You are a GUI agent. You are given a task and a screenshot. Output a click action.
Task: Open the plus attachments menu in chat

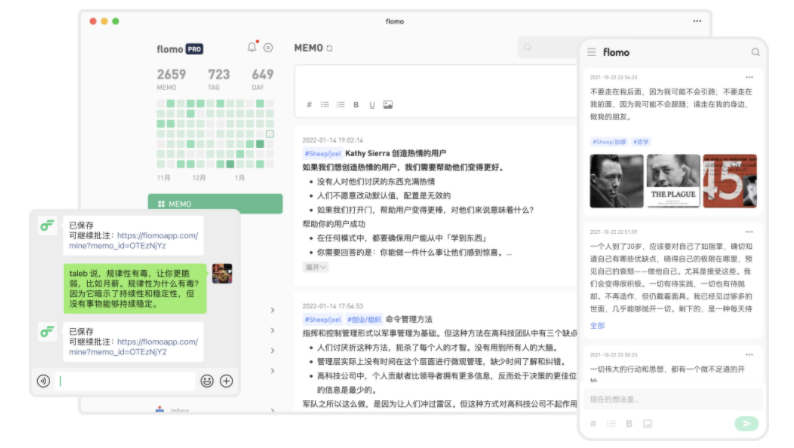tap(226, 381)
